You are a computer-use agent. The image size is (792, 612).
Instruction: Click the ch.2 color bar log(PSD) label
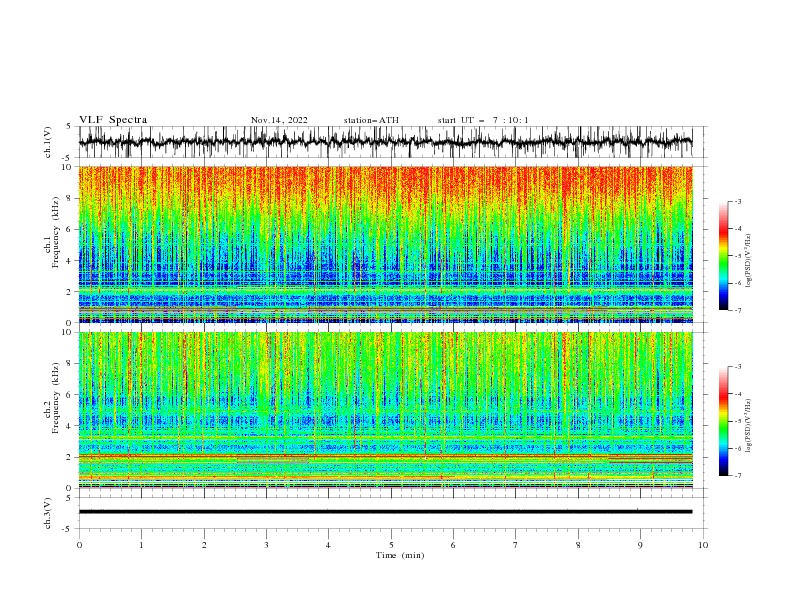[749, 425]
